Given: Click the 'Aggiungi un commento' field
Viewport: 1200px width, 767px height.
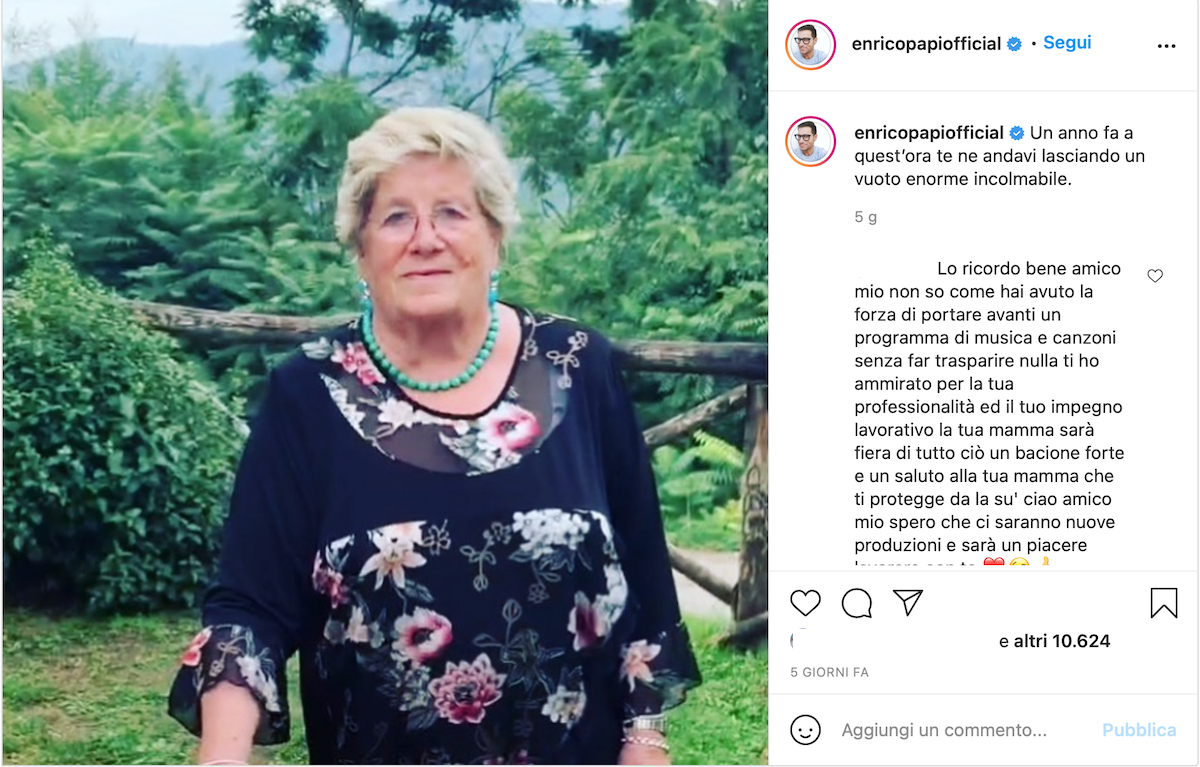Looking at the screenshot, I should 944,730.
